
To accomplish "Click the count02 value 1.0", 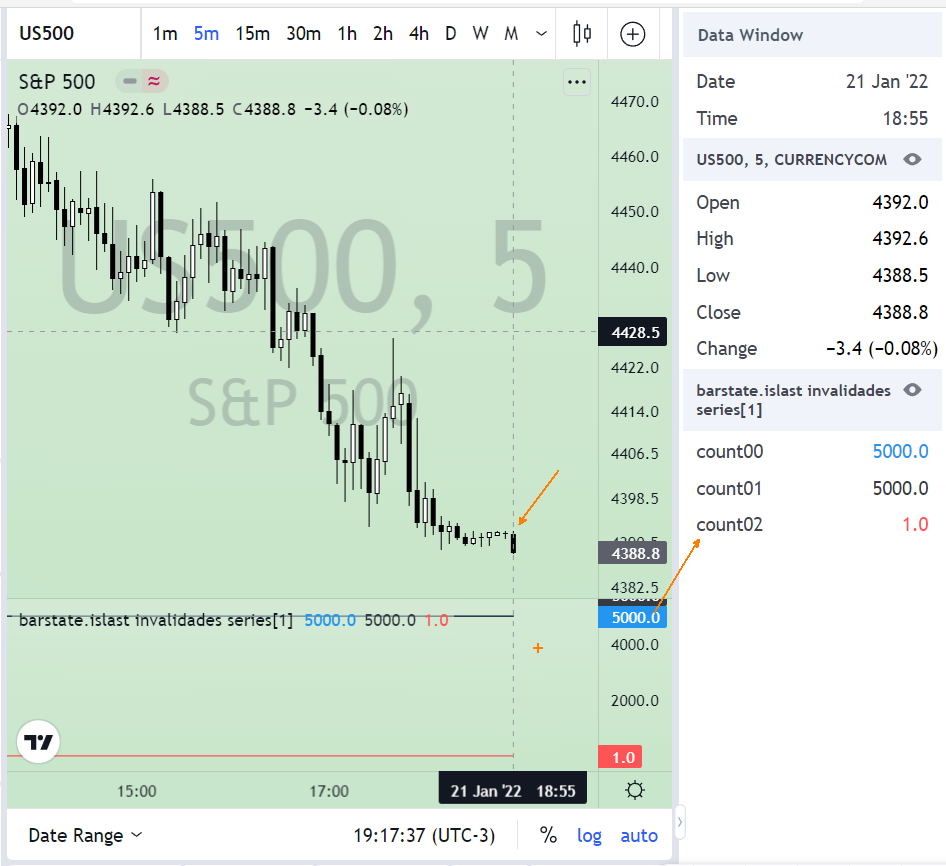I will pos(915,524).
